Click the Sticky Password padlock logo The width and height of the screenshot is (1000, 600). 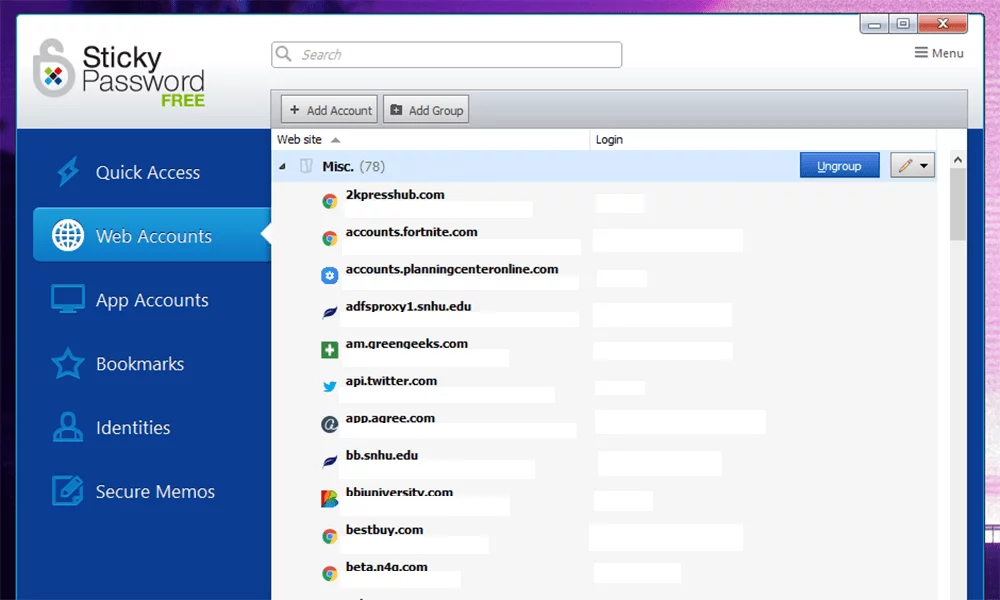(x=53, y=70)
